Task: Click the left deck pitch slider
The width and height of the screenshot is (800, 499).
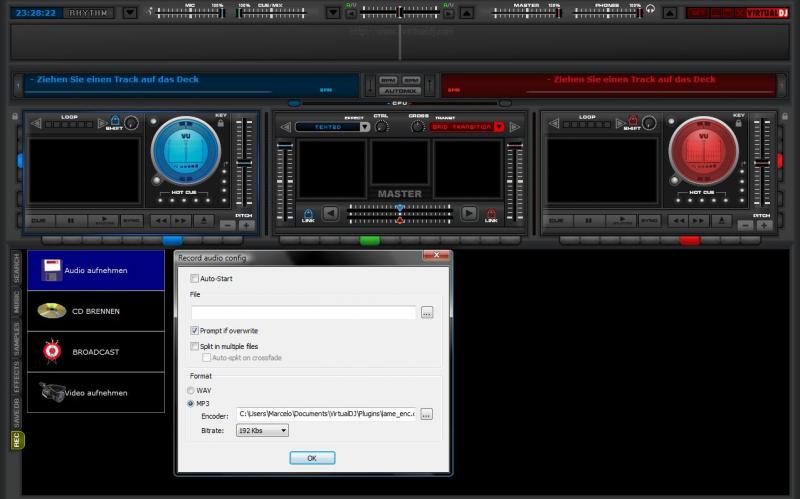Action: pyautogui.click(x=244, y=163)
